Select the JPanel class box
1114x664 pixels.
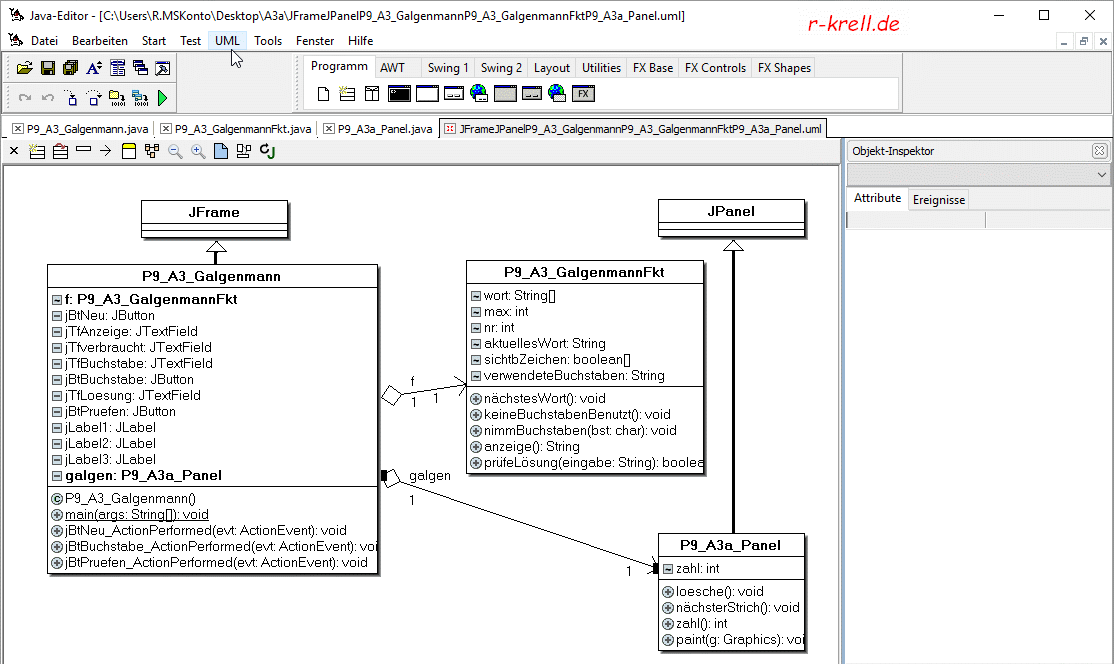(x=732, y=212)
